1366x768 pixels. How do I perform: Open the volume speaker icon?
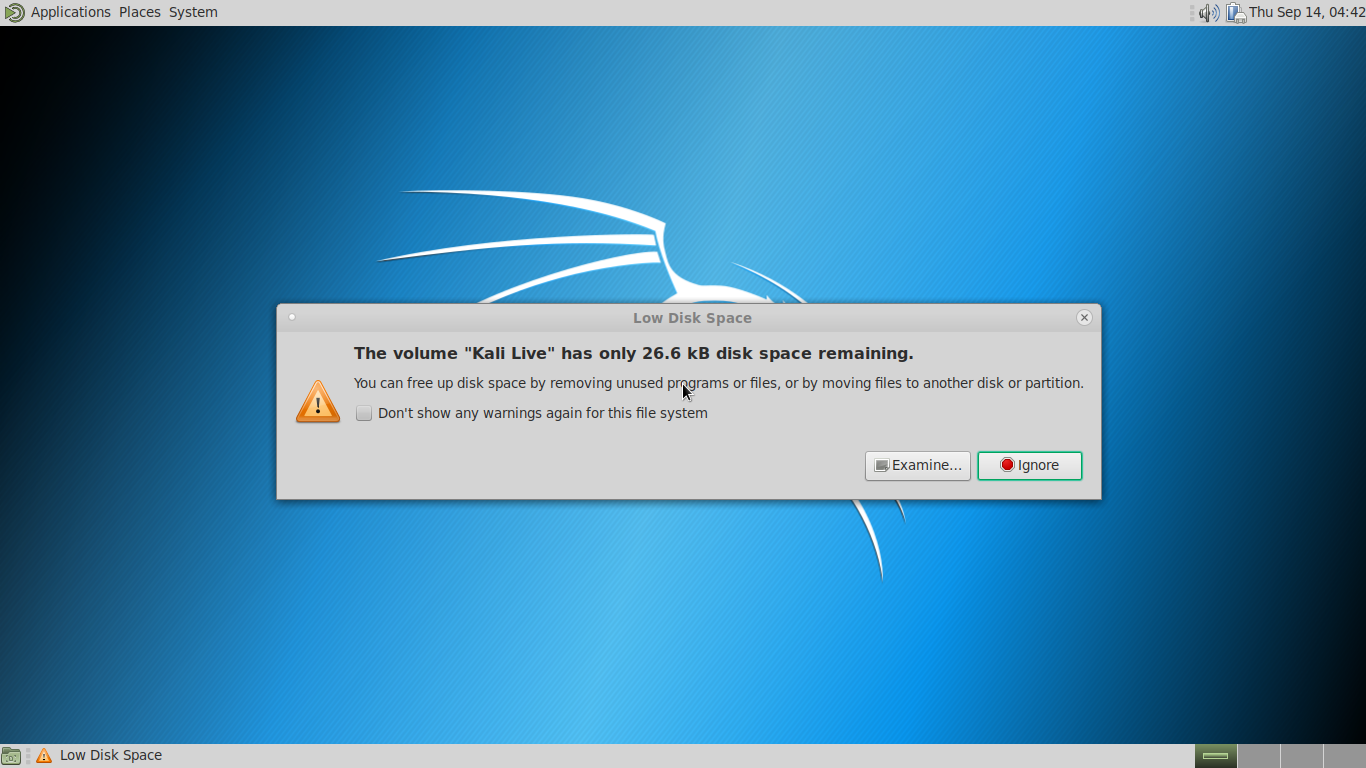pyautogui.click(x=1209, y=12)
